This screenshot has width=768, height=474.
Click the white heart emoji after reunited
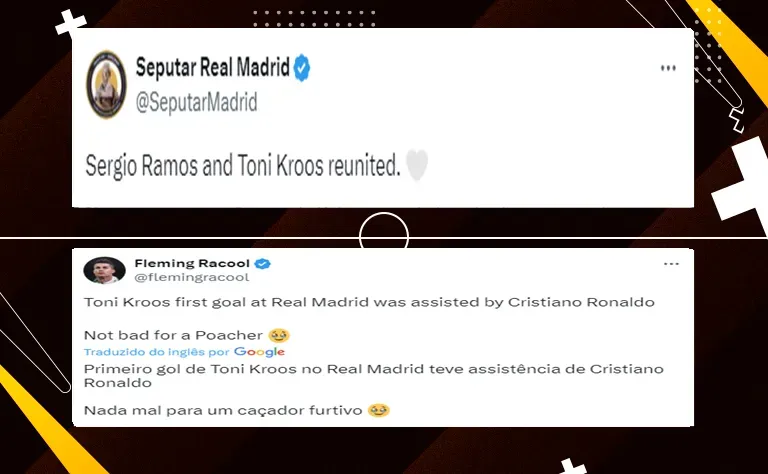click(417, 165)
